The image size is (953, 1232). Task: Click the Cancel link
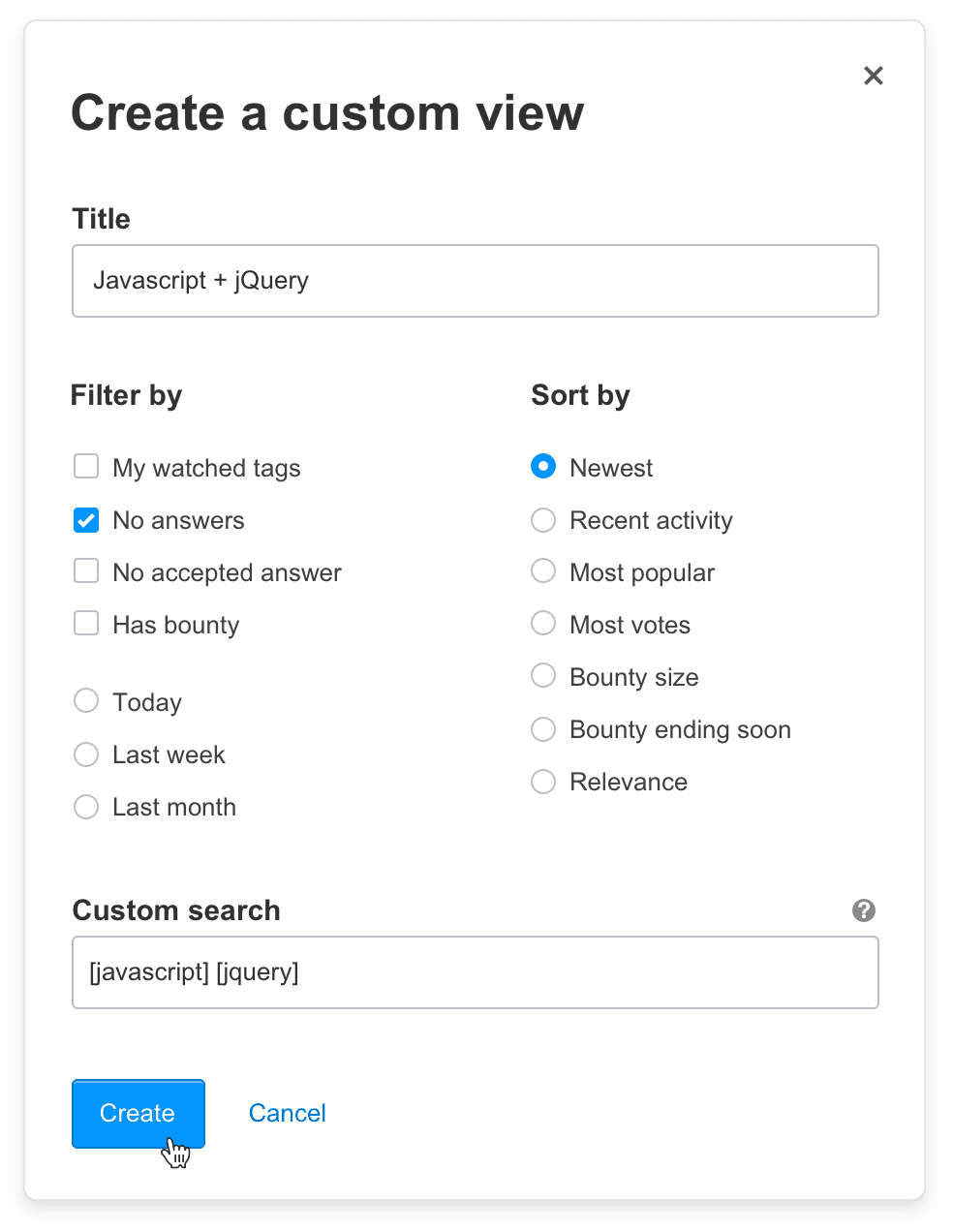287,1112
